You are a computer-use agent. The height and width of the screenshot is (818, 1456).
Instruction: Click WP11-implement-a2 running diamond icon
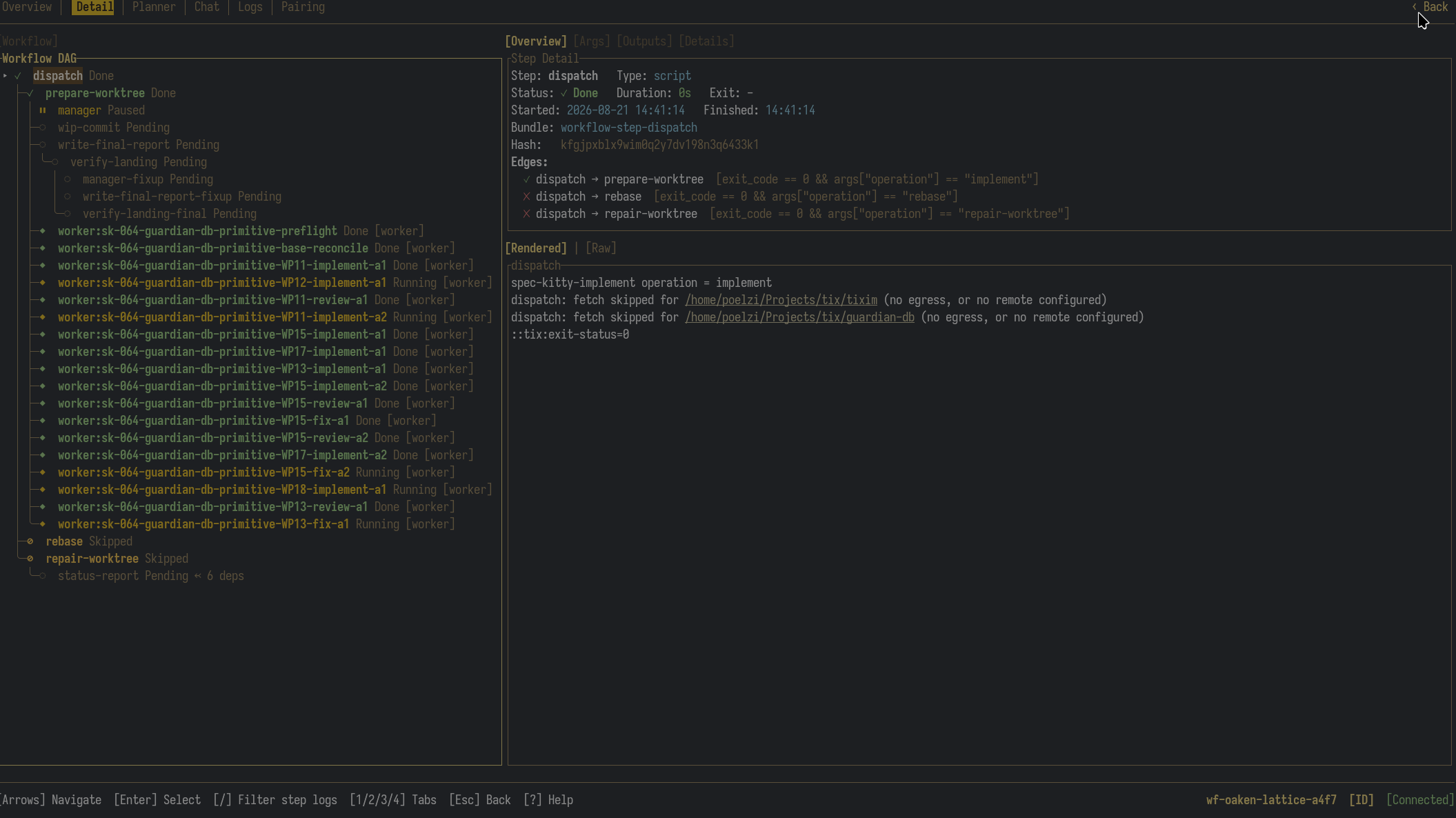[43, 317]
